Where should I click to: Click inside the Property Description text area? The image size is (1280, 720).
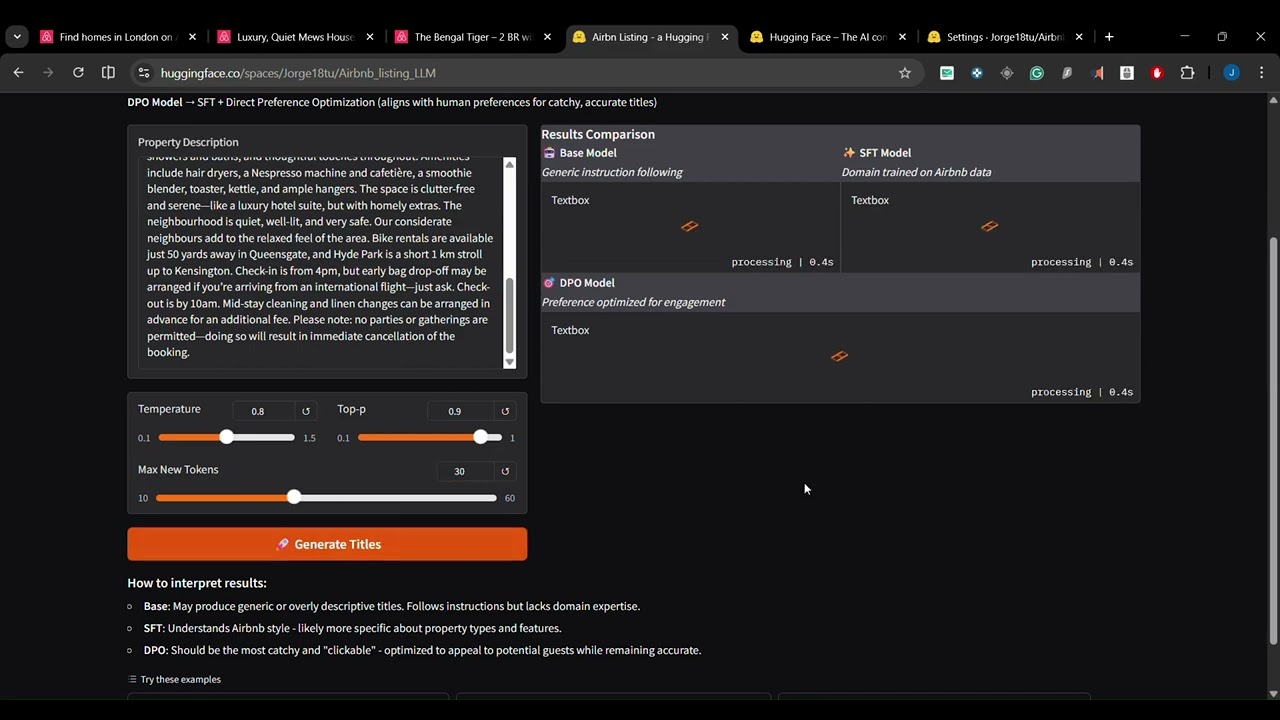[321, 263]
